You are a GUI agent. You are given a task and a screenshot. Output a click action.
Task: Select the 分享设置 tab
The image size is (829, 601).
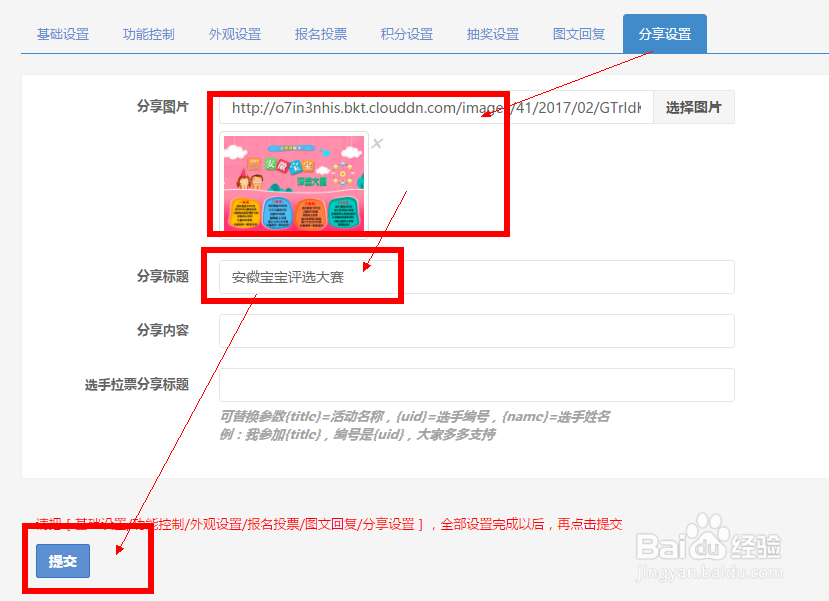pyautogui.click(x=665, y=34)
